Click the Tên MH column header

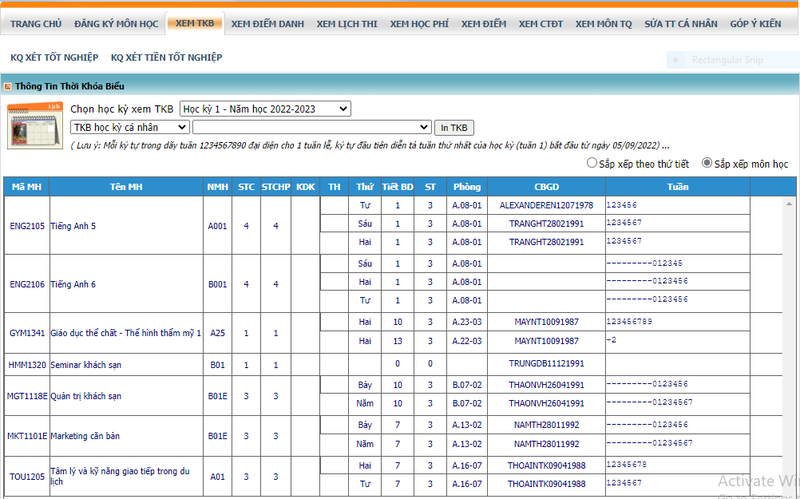[x=126, y=186]
